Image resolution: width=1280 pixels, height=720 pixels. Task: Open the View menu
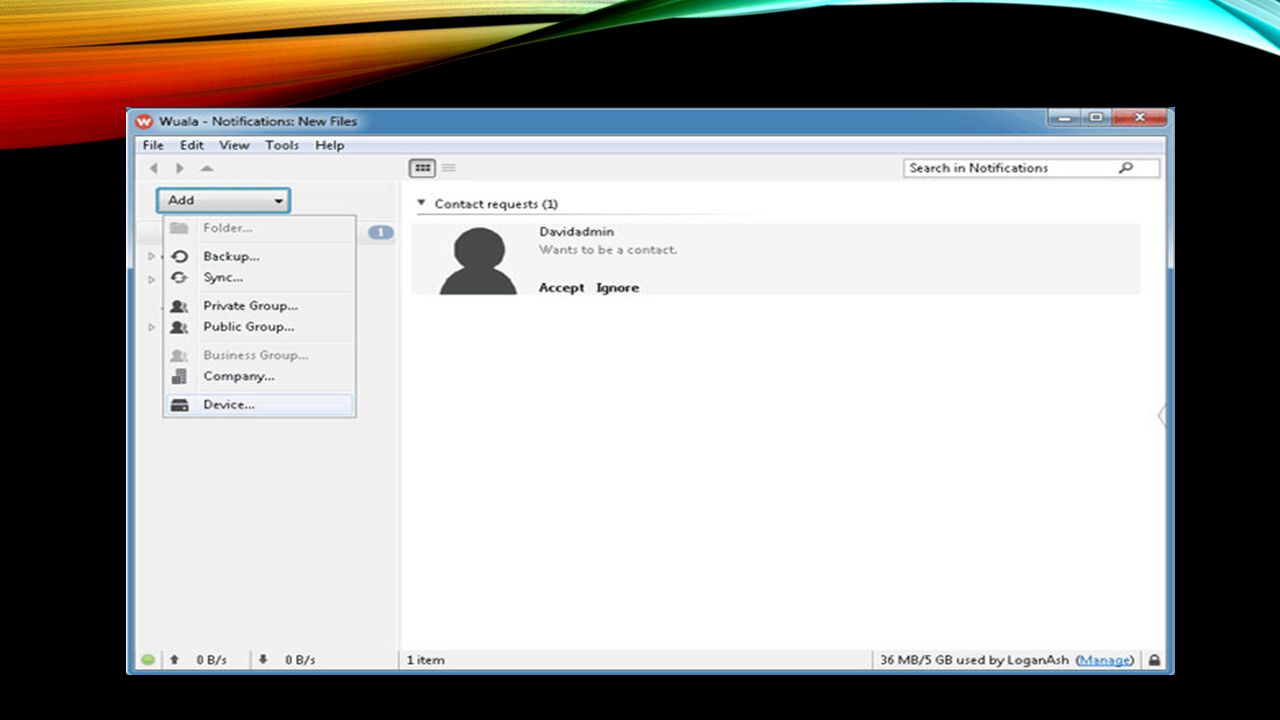pyautogui.click(x=234, y=145)
